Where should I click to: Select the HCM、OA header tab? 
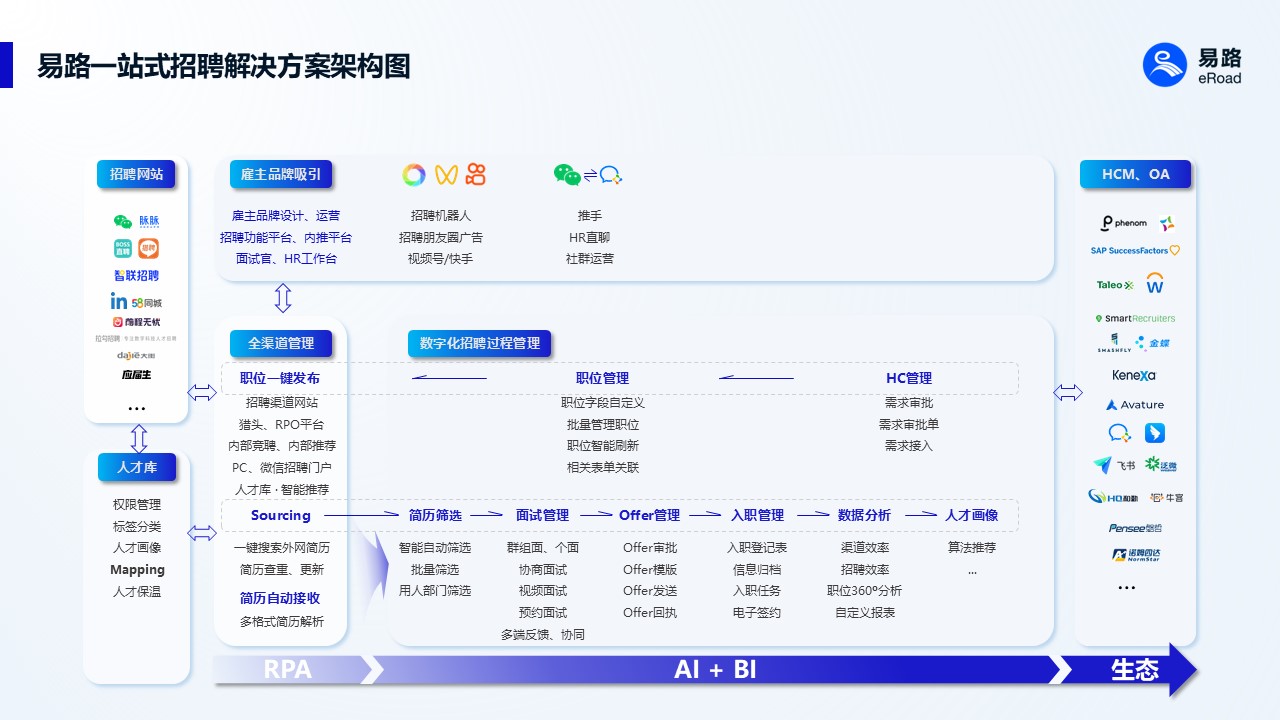coord(1135,174)
